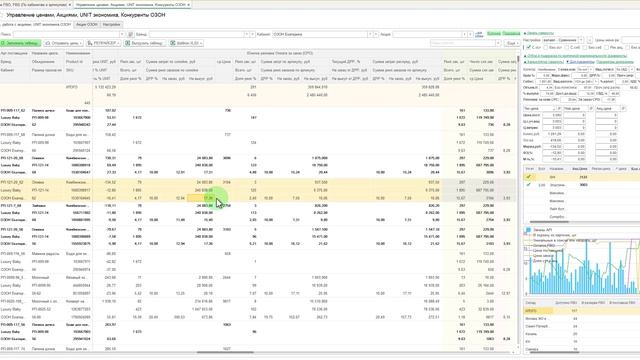Click the green Заполнить таблицу button
This screenshot has width=640, height=360.
click(20, 43)
